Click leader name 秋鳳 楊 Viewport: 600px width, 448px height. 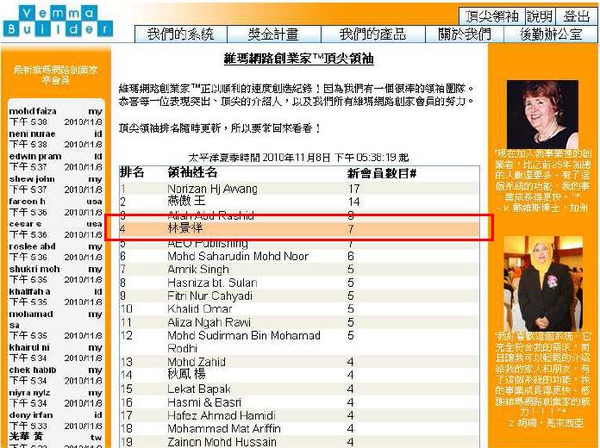[x=186, y=374]
